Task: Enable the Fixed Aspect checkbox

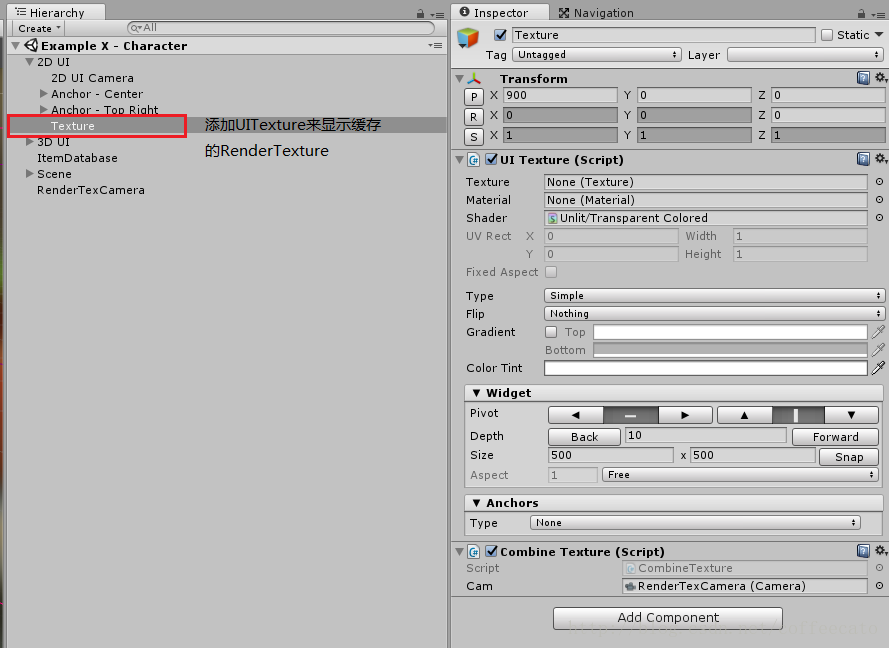Action: pyautogui.click(x=551, y=272)
